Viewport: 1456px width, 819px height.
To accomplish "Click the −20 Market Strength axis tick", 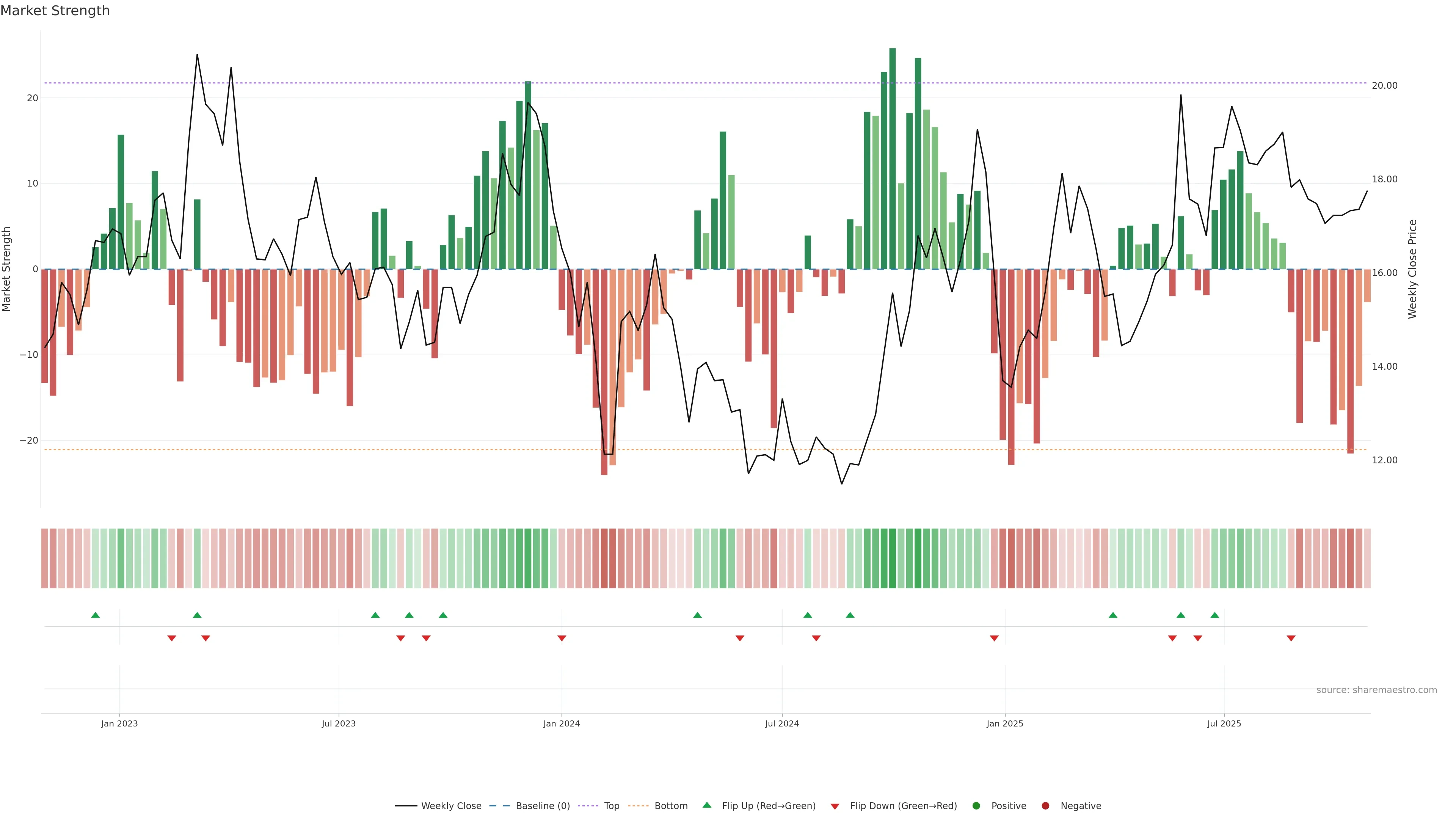I will (29, 440).
